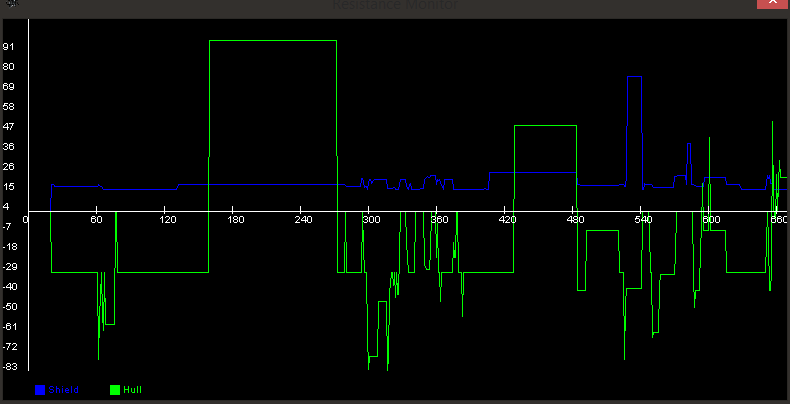Click the Shield legend label
The height and width of the screenshot is (404, 790).
(64, 390)
